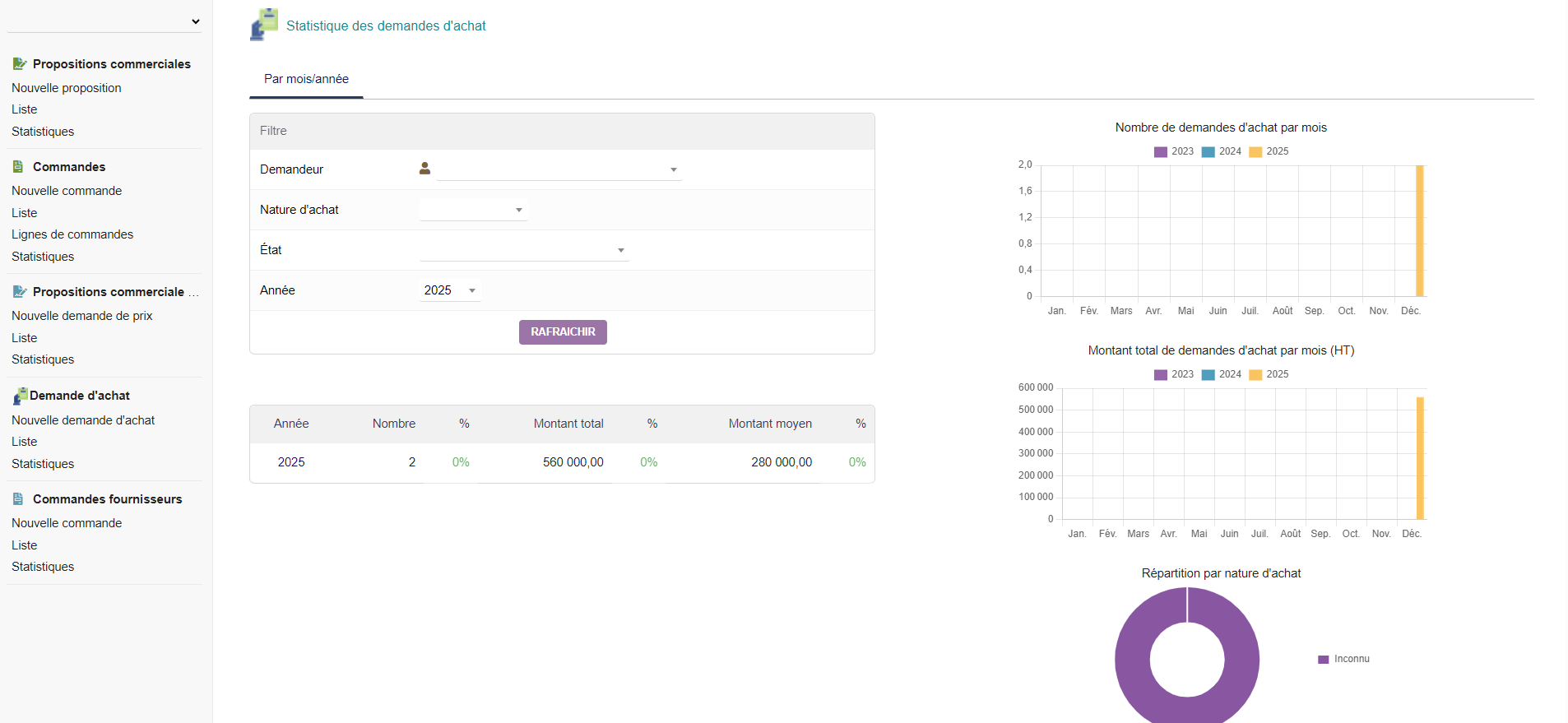Open Liste under Commandes
1568x723 pixels.
[x=25, y=213]
